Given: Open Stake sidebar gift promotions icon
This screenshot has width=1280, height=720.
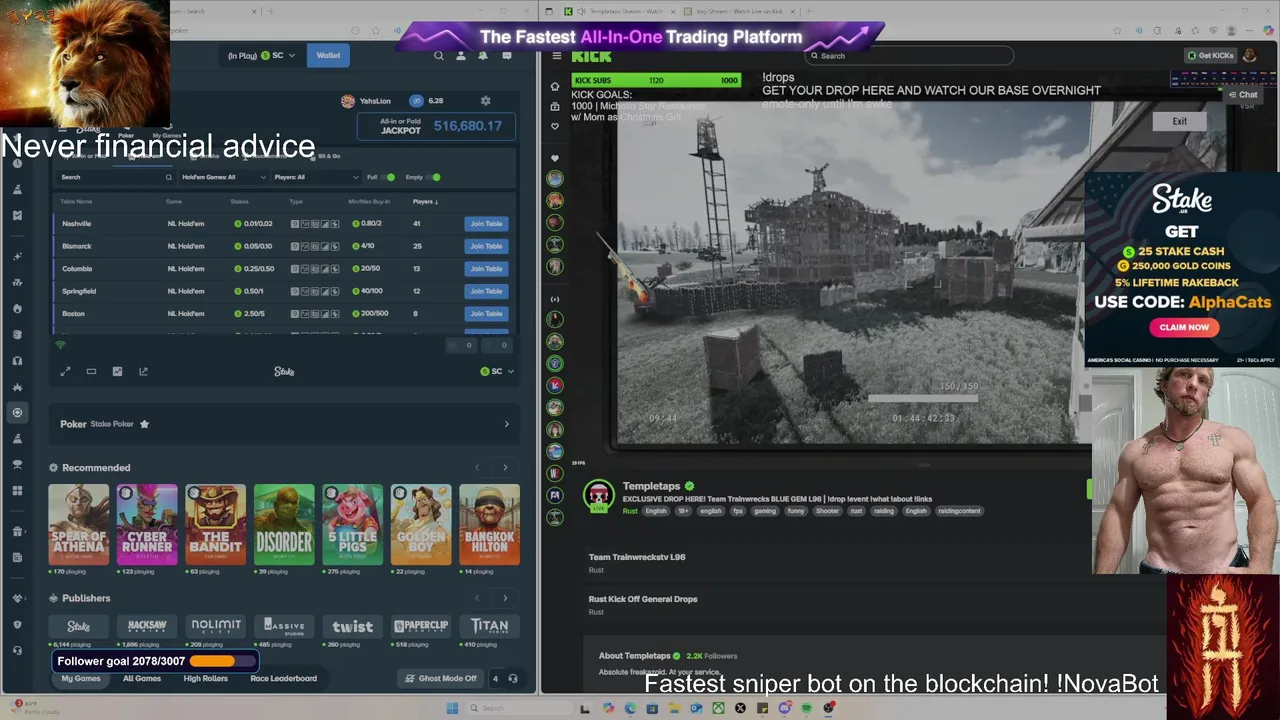Looking at the screenshot, I should click(x=17, y=531).
